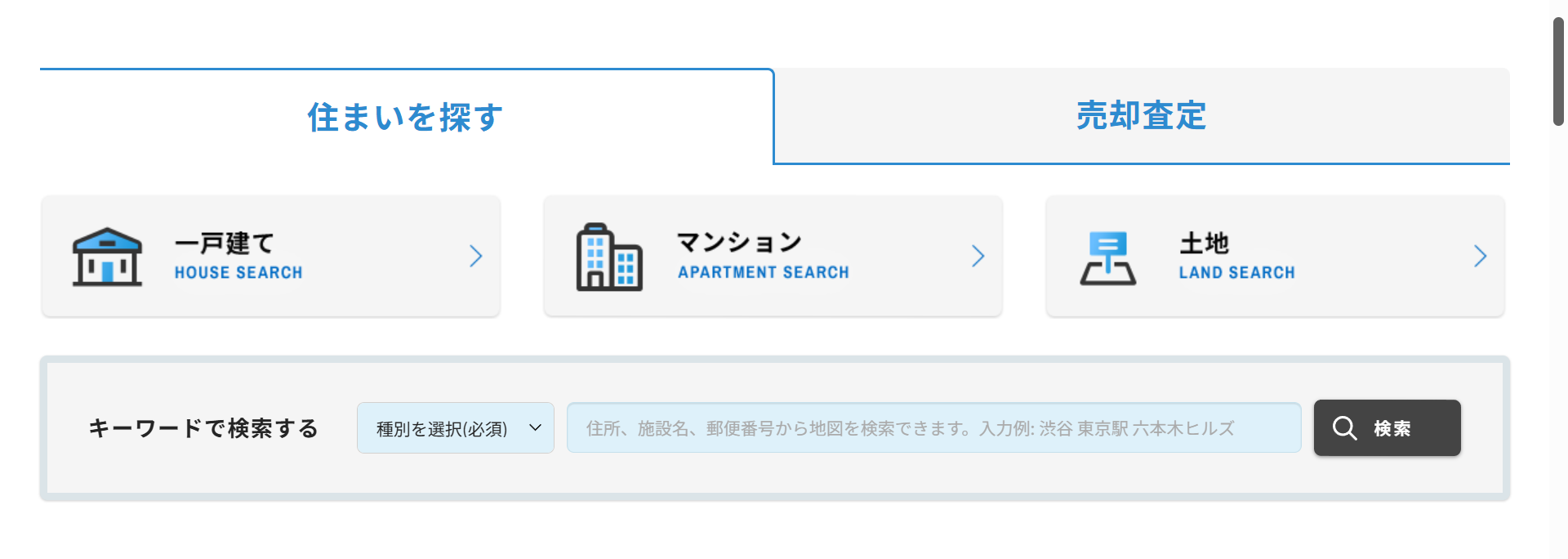Select the マンション heading text
1568x559 pixels.
pos(740,242)
